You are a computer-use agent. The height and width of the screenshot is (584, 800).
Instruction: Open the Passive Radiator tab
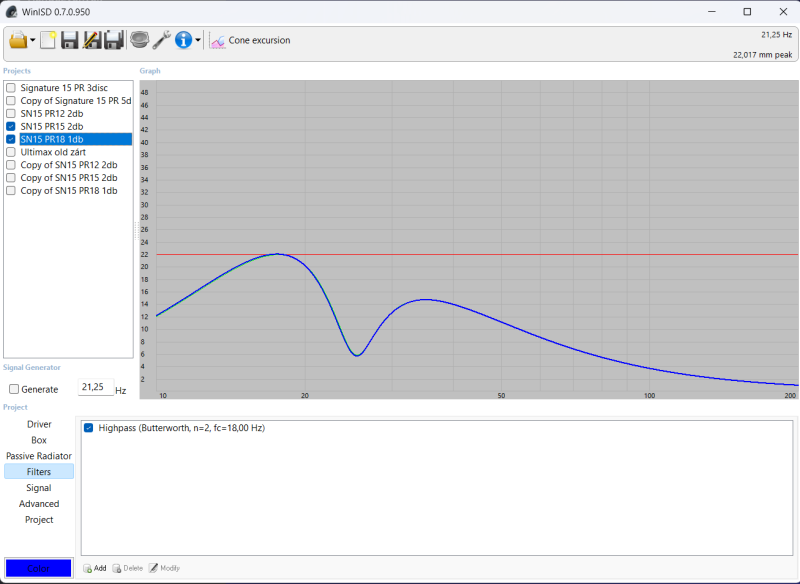39,456
